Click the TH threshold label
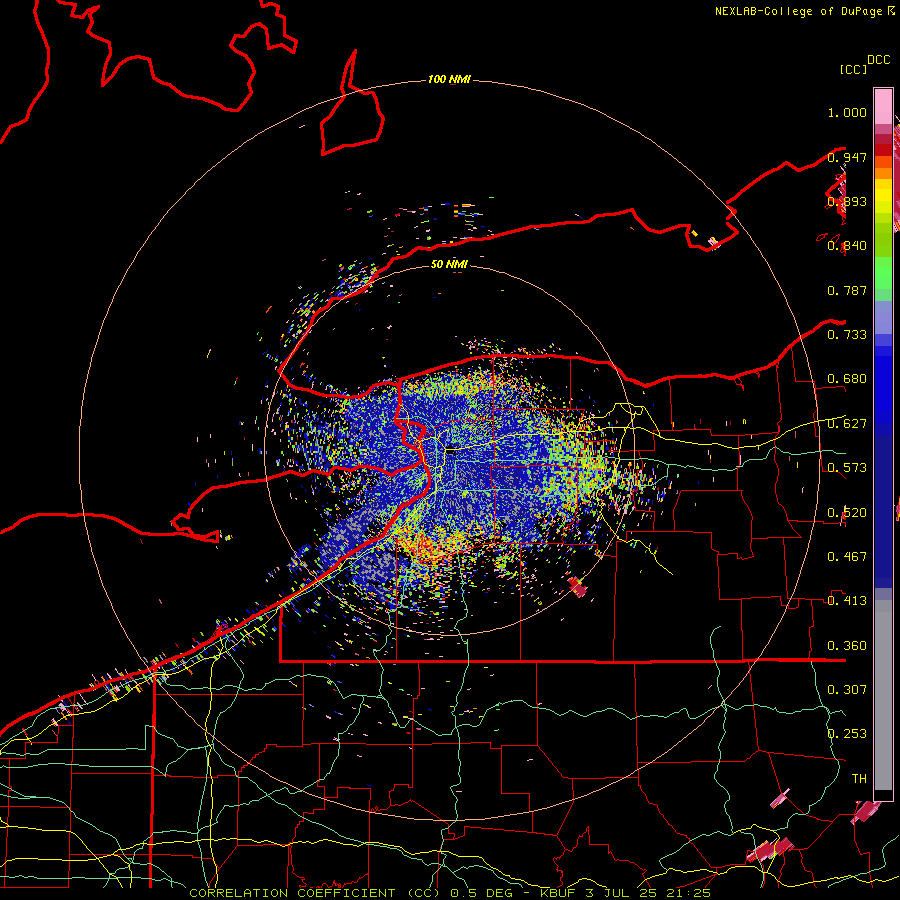The image size is (900, 900). (x=859, y=778)
